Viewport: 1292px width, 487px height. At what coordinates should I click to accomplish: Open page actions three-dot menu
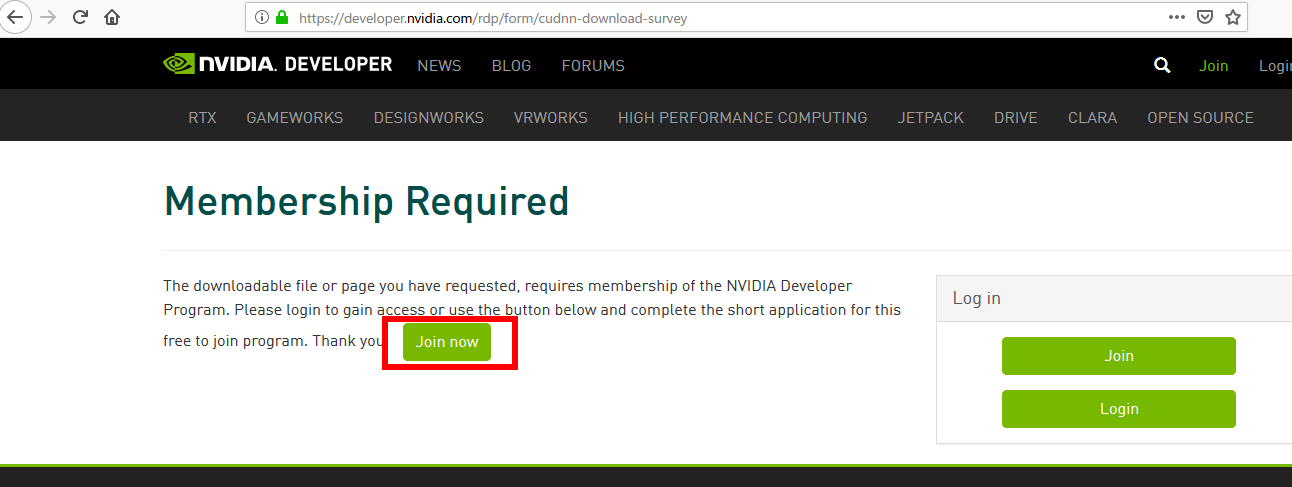(x=1177, y=17)
